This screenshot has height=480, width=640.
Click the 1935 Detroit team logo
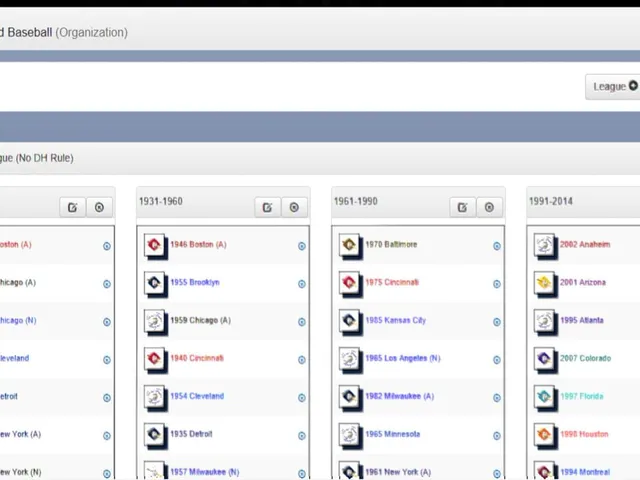(154, 435)
